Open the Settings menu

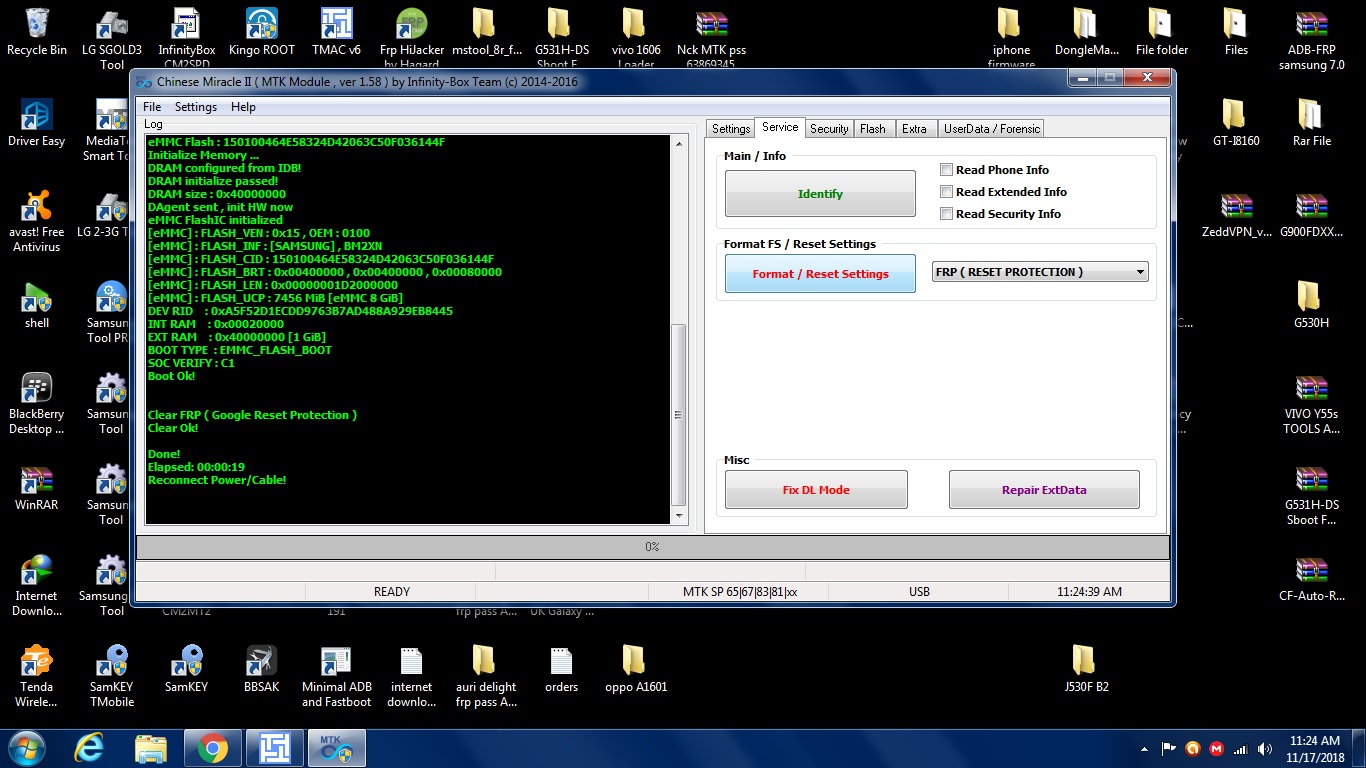(196, 107)
